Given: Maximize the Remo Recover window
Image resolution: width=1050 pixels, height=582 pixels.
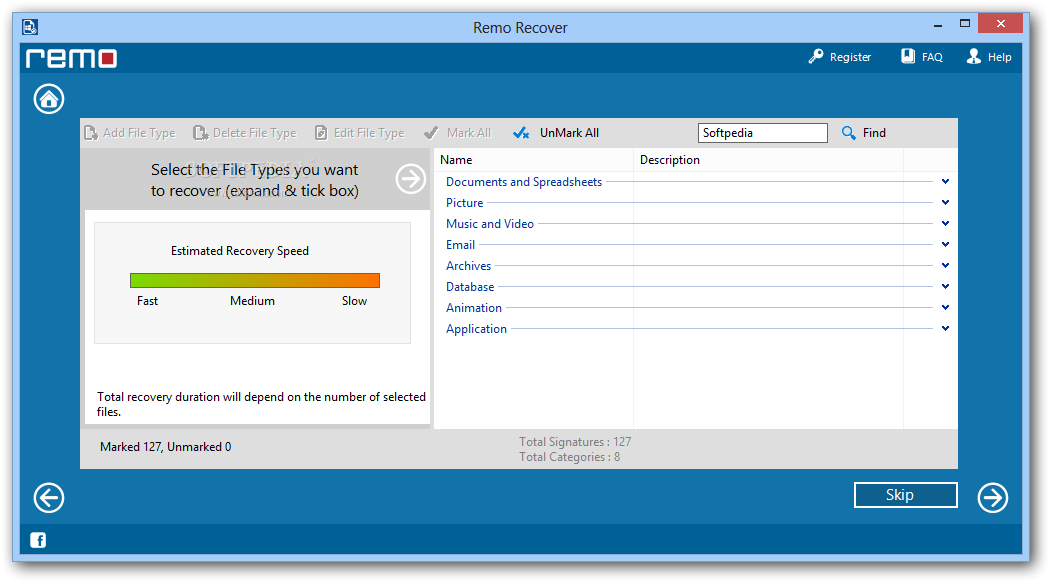Looking at the screenshot, I should pos(964,23).
